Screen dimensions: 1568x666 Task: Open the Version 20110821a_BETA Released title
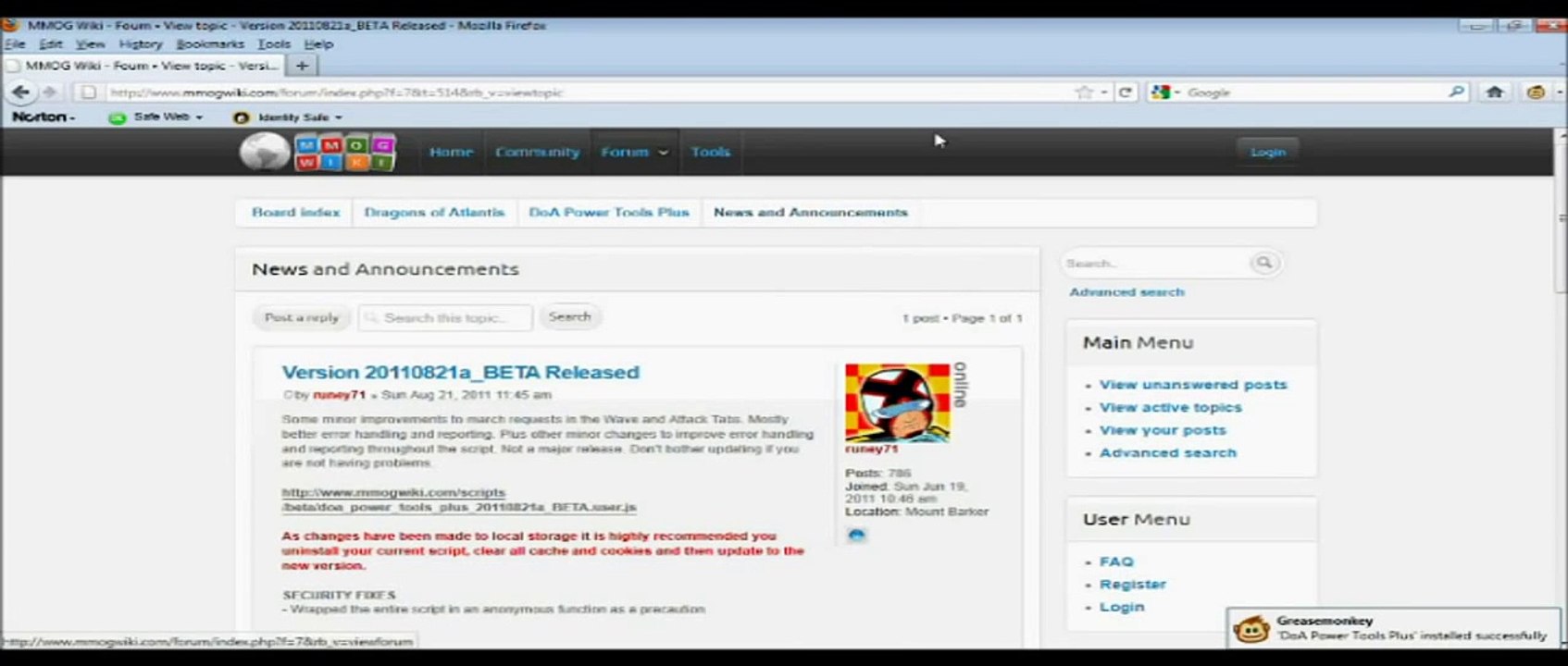(460, 373)
